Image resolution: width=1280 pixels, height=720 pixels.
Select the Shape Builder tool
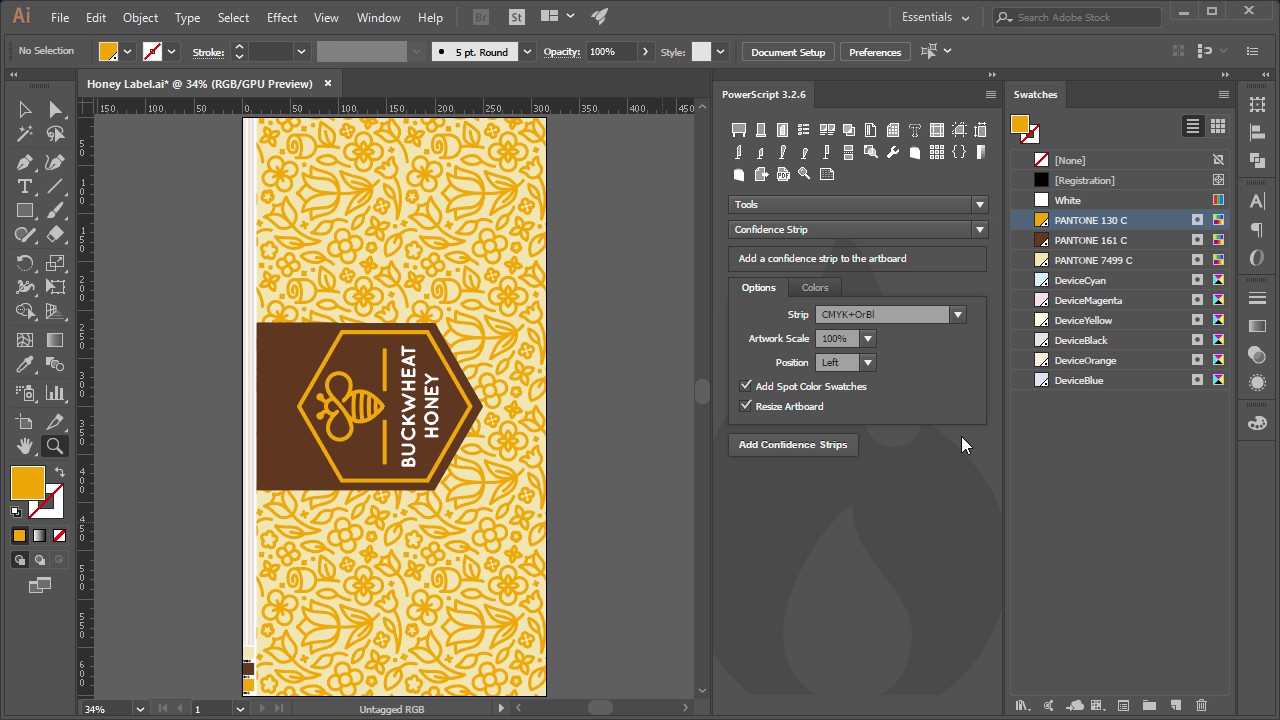[x=25, y=313]
